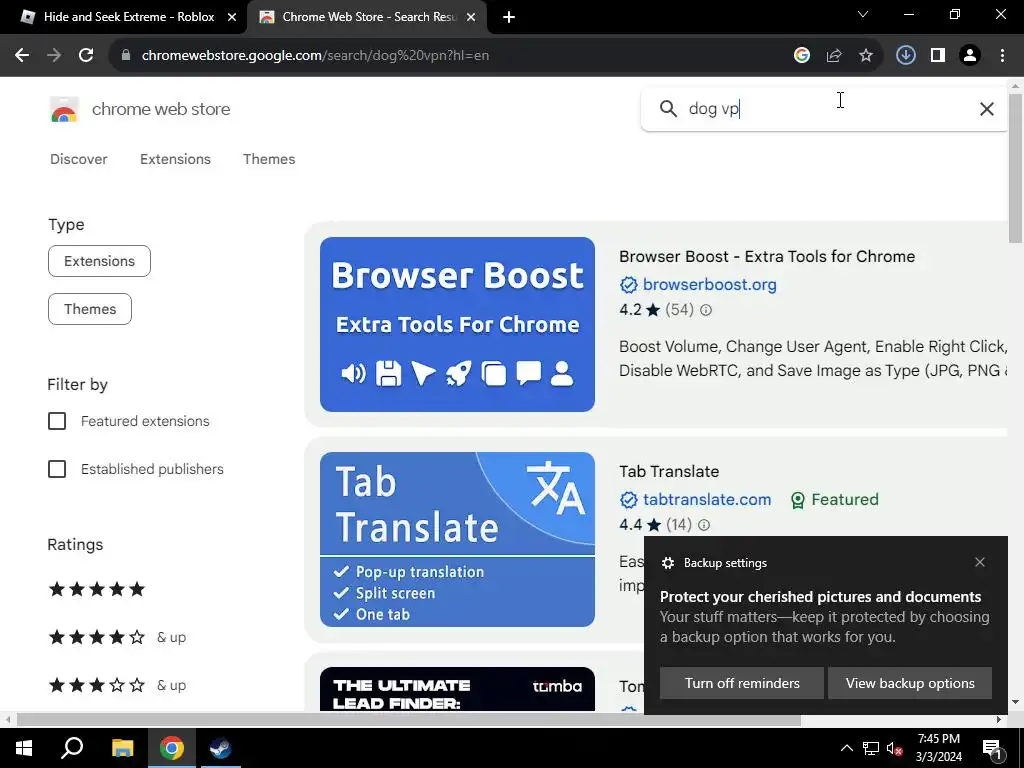Click the Backup settings gear icon
Screen dimensions: 1024x768
click(667, 563)
